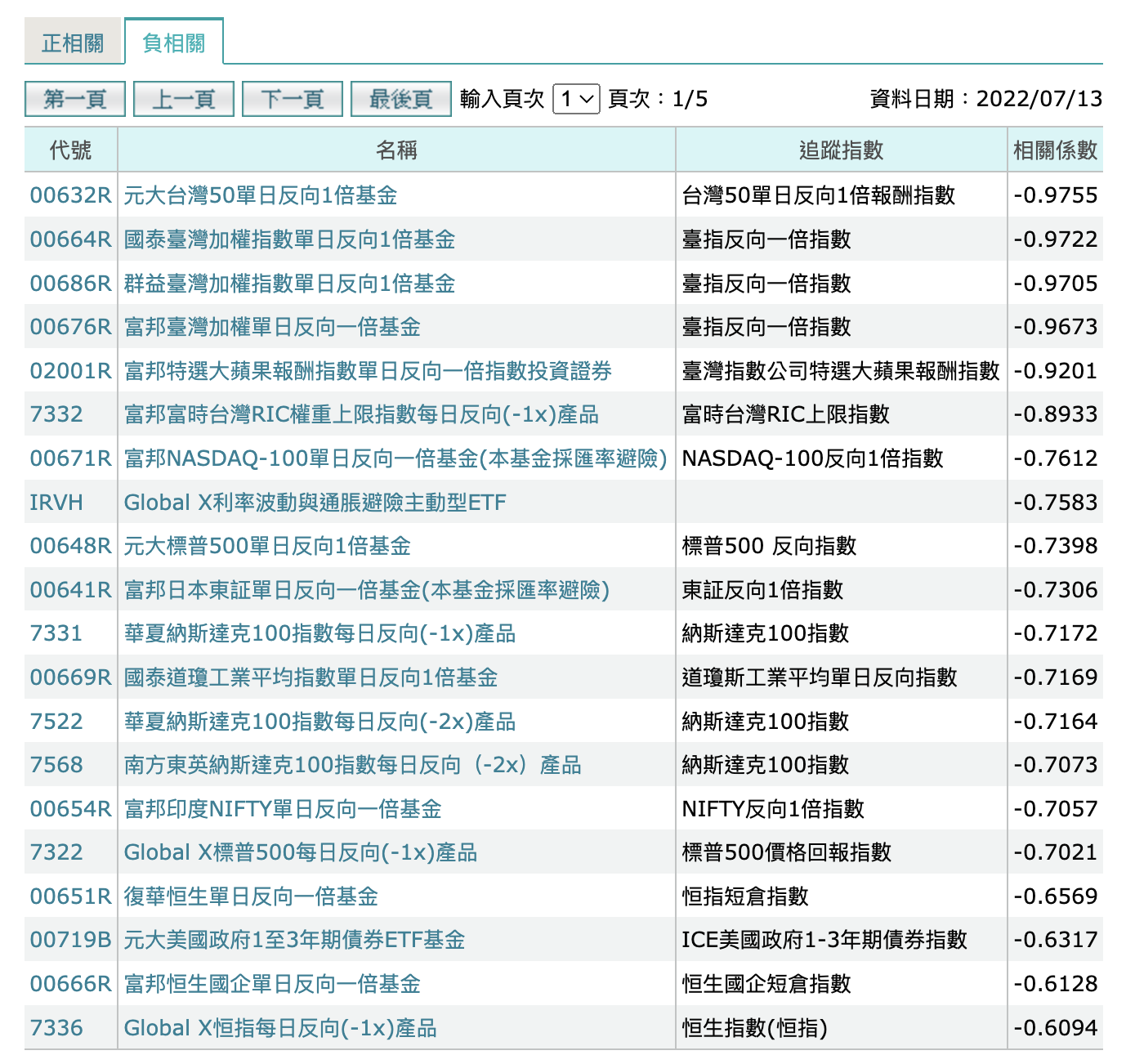This screenshot has height=1064, width=1126.
Task: Open the 輸入頁次 page number dropdown
Action: pyautogui.click(x=577, y=99)
